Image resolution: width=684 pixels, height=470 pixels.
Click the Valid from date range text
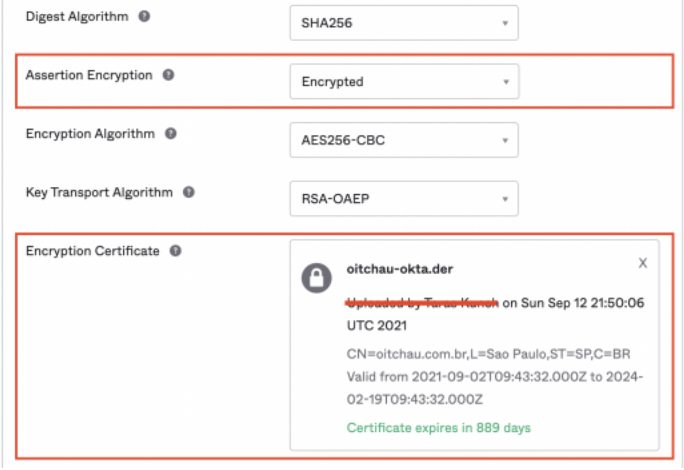pos(495,388)
